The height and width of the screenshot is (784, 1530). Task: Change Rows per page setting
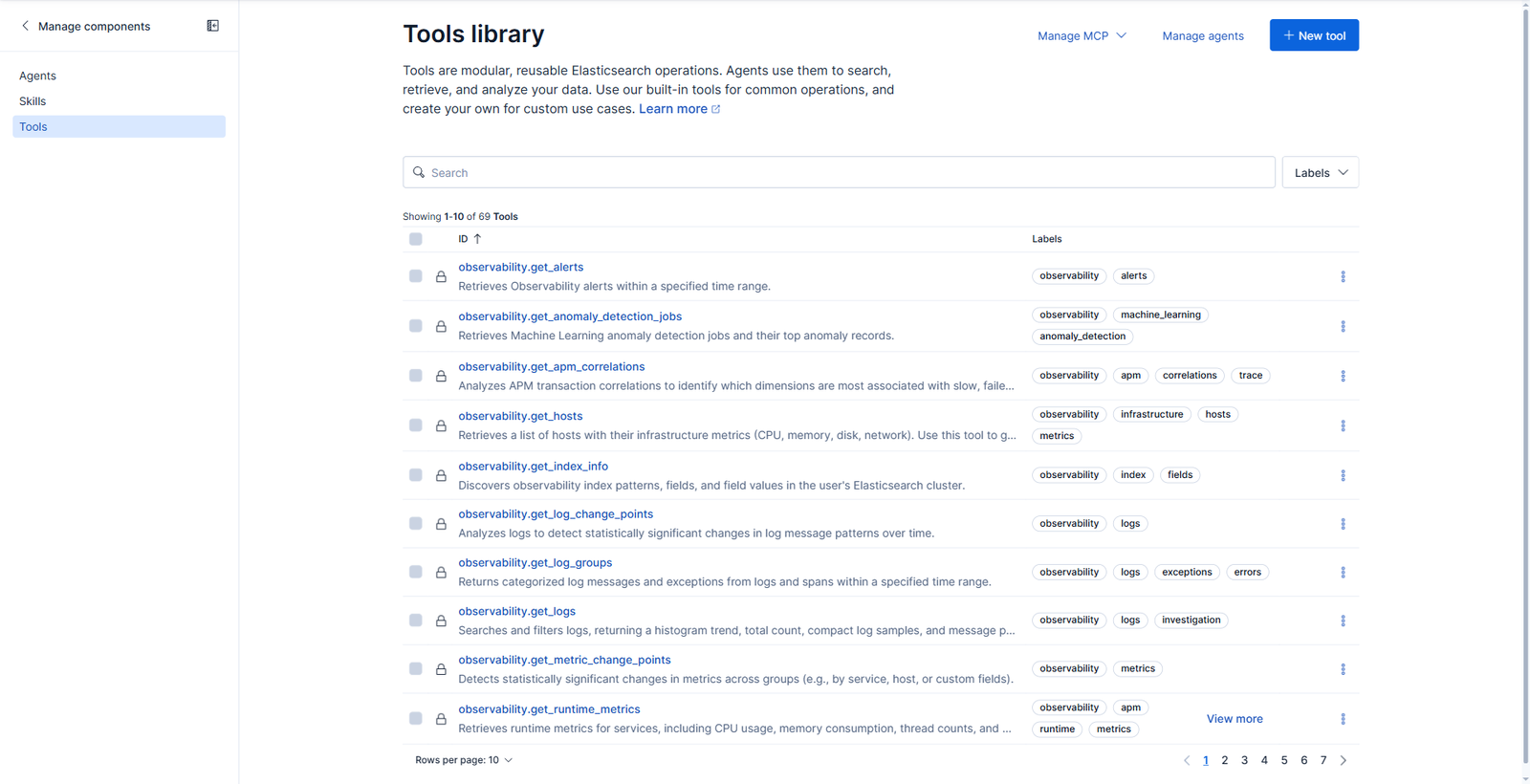[464, 760]
